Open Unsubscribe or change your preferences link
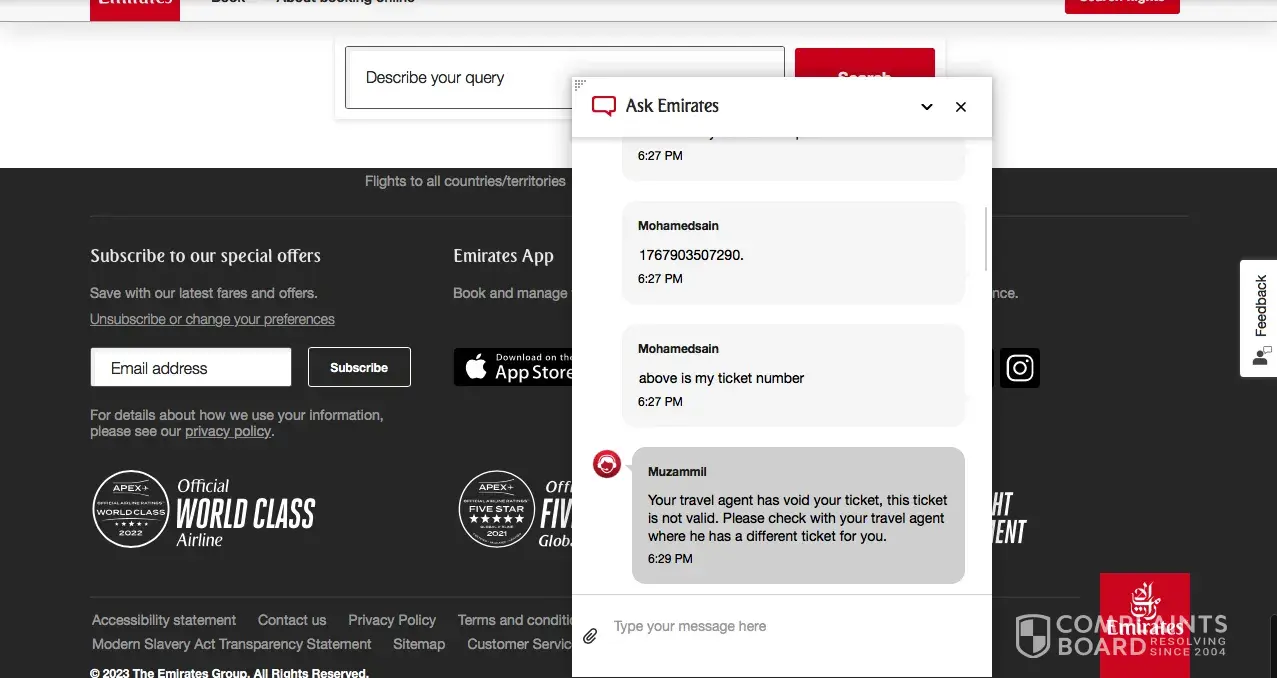The width and height of the screenshot is (1277, 678). click(212, 319)
